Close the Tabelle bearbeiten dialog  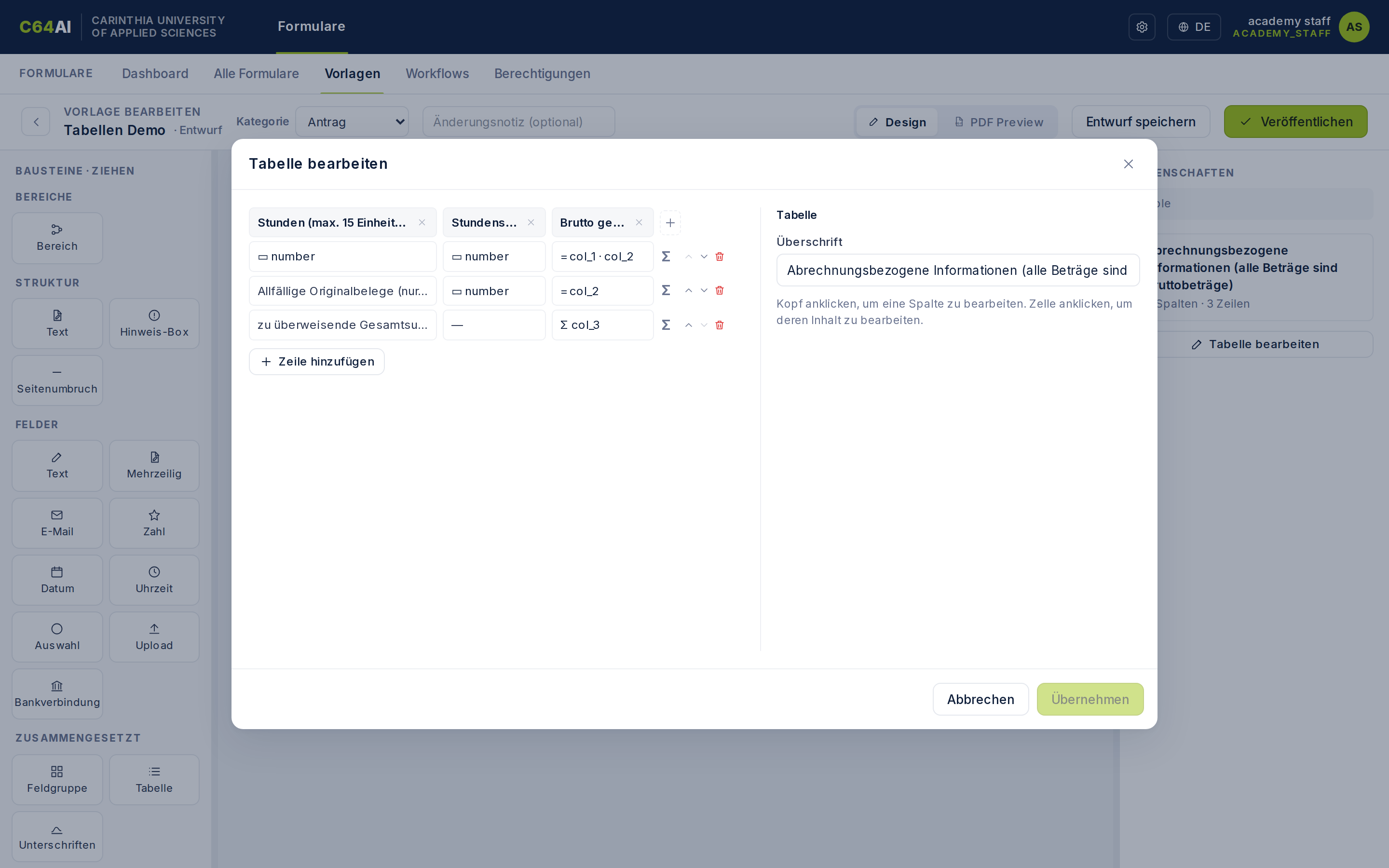pyautogui.click(x=1128, y=164)
